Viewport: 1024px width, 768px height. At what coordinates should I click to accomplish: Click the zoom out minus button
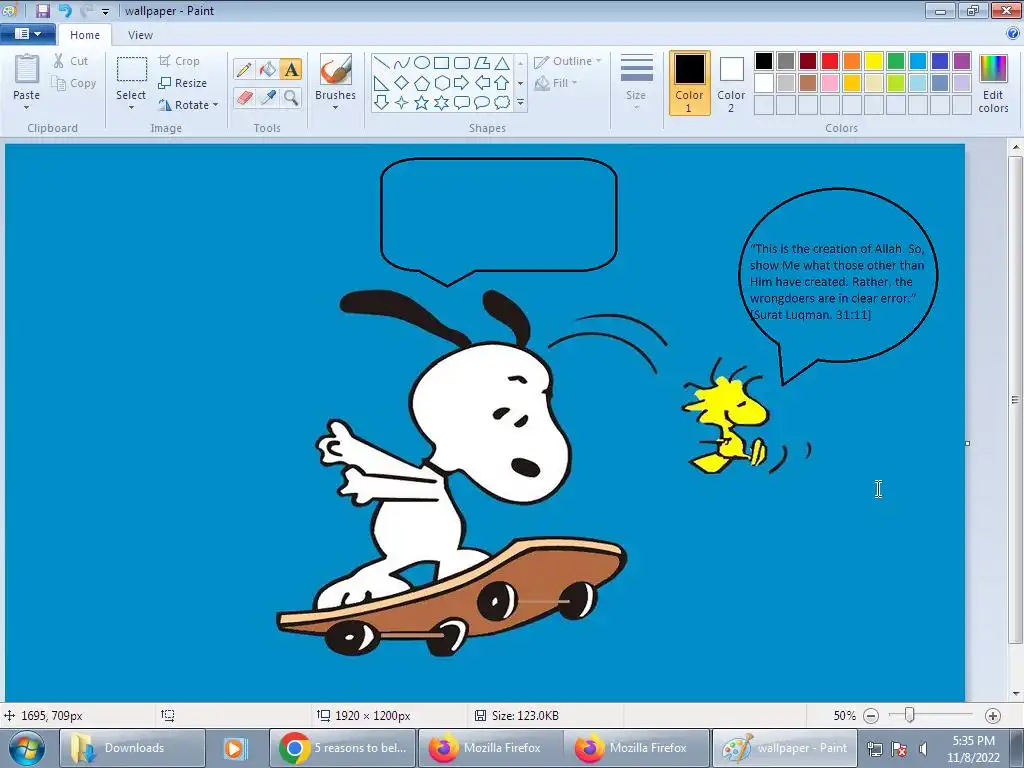(871, 716)
